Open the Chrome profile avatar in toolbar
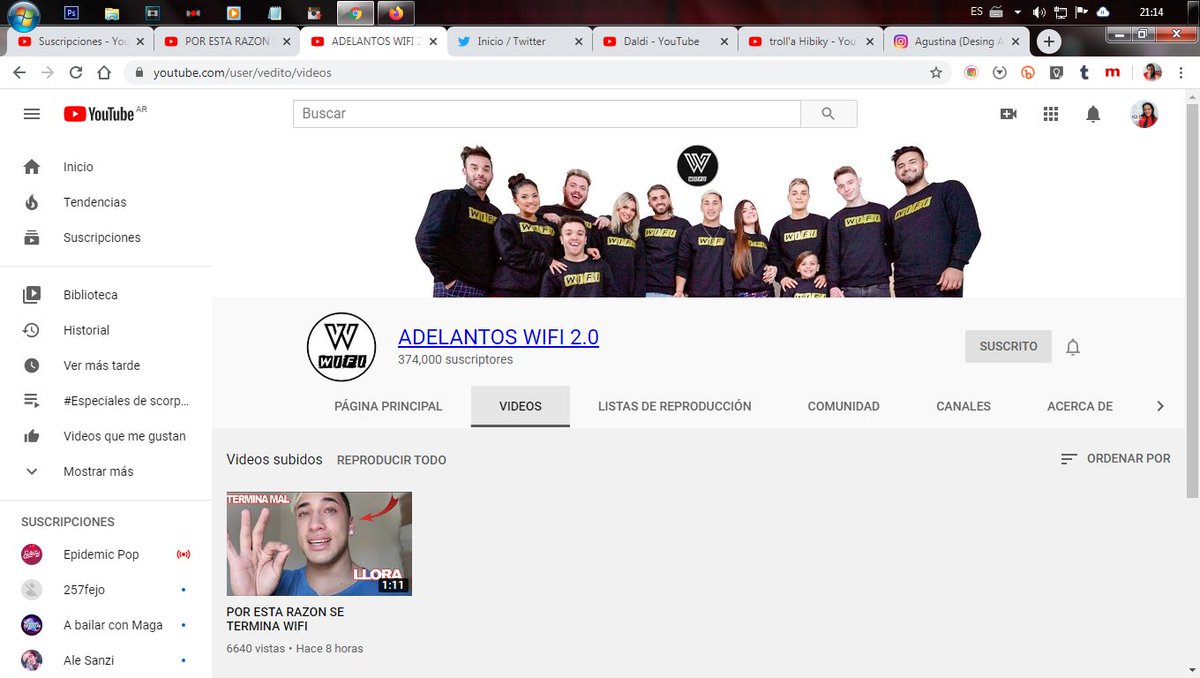The image size is (1200, 678). click(x=1152, y=72)
